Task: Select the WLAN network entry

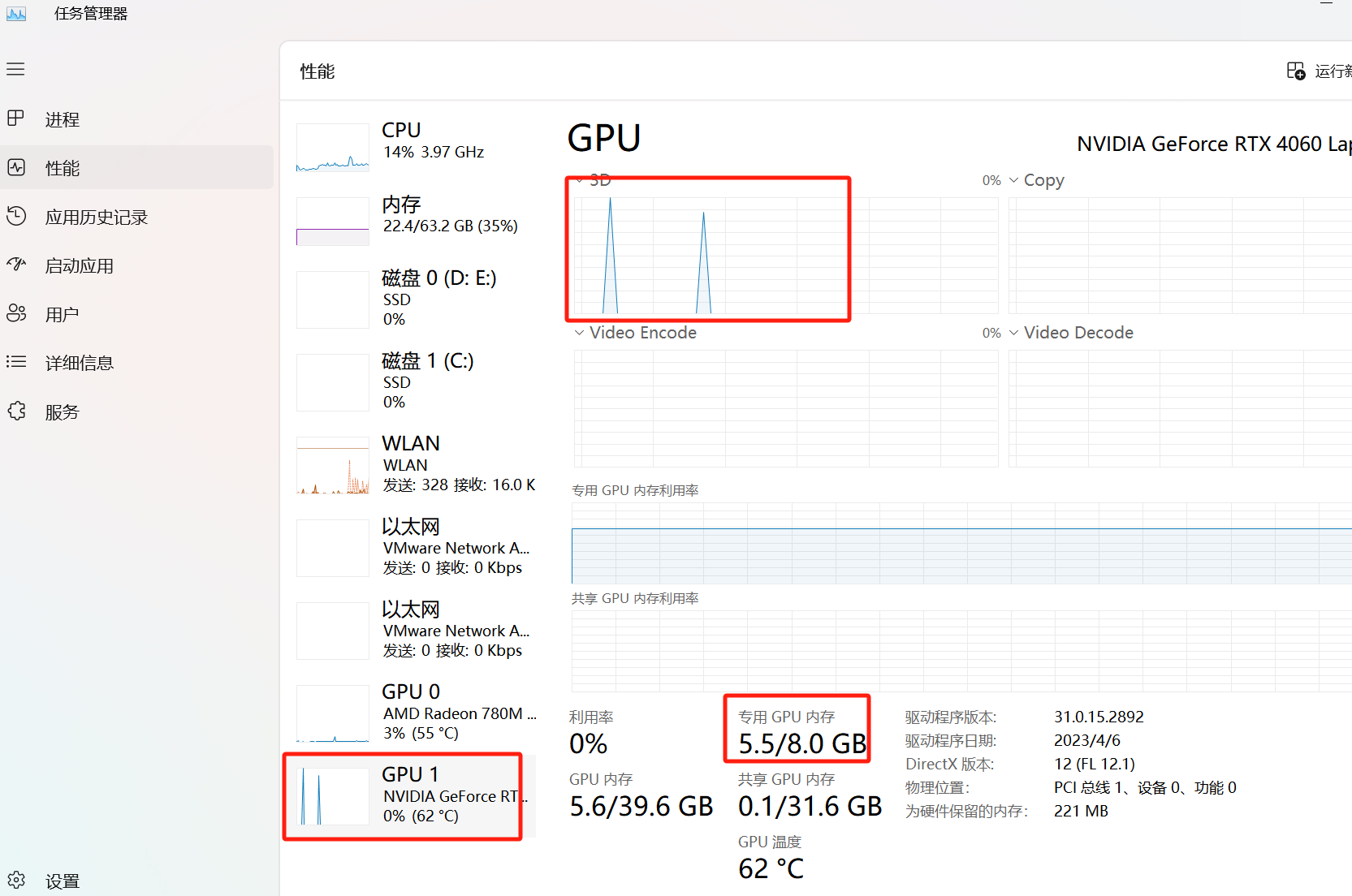Action: pos(416,464)
